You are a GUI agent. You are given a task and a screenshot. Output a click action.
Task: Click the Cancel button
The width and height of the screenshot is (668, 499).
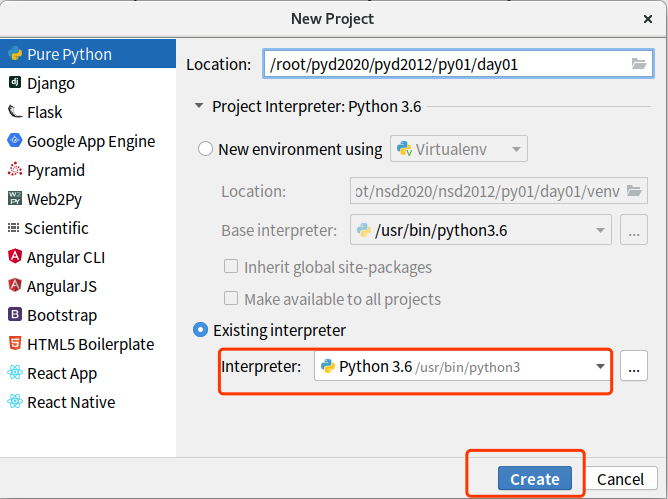[x=620, y=479]
